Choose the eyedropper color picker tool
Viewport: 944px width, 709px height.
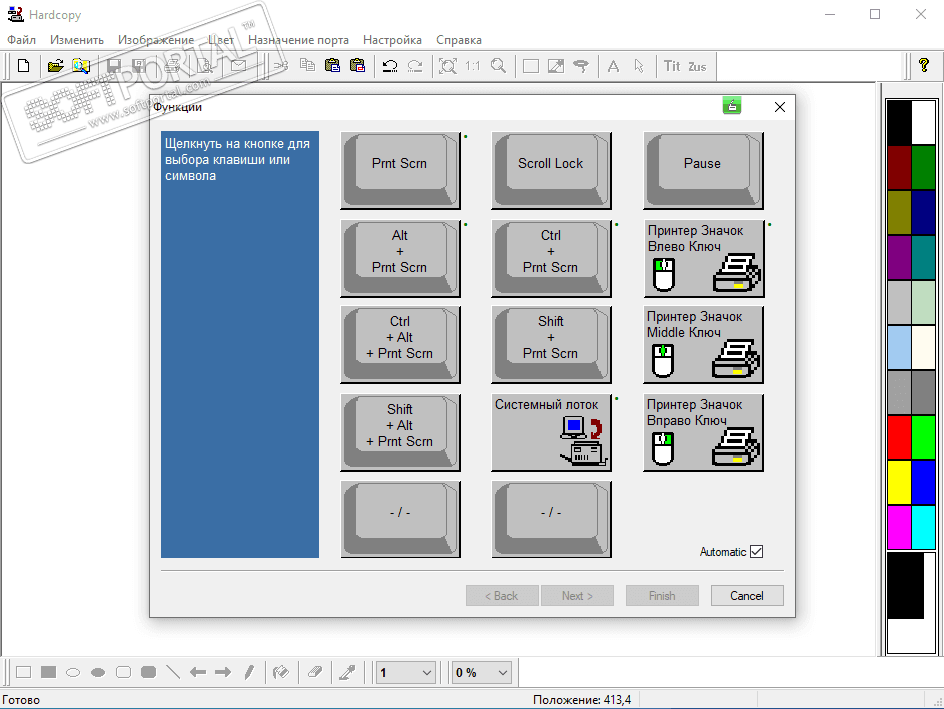pyautogui.click(x=347, y=672)
